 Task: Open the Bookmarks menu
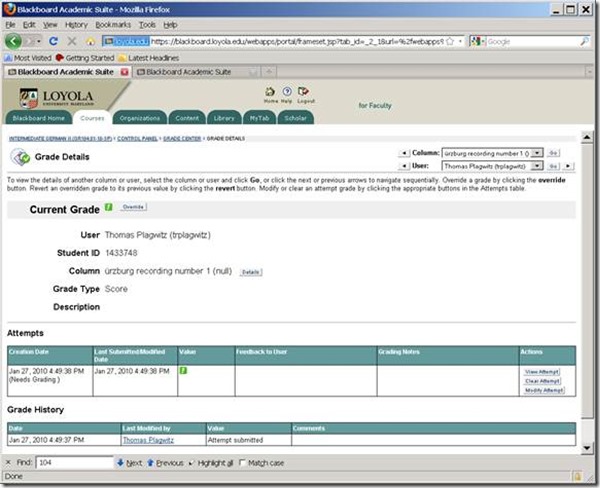click(x=113, y=24)
